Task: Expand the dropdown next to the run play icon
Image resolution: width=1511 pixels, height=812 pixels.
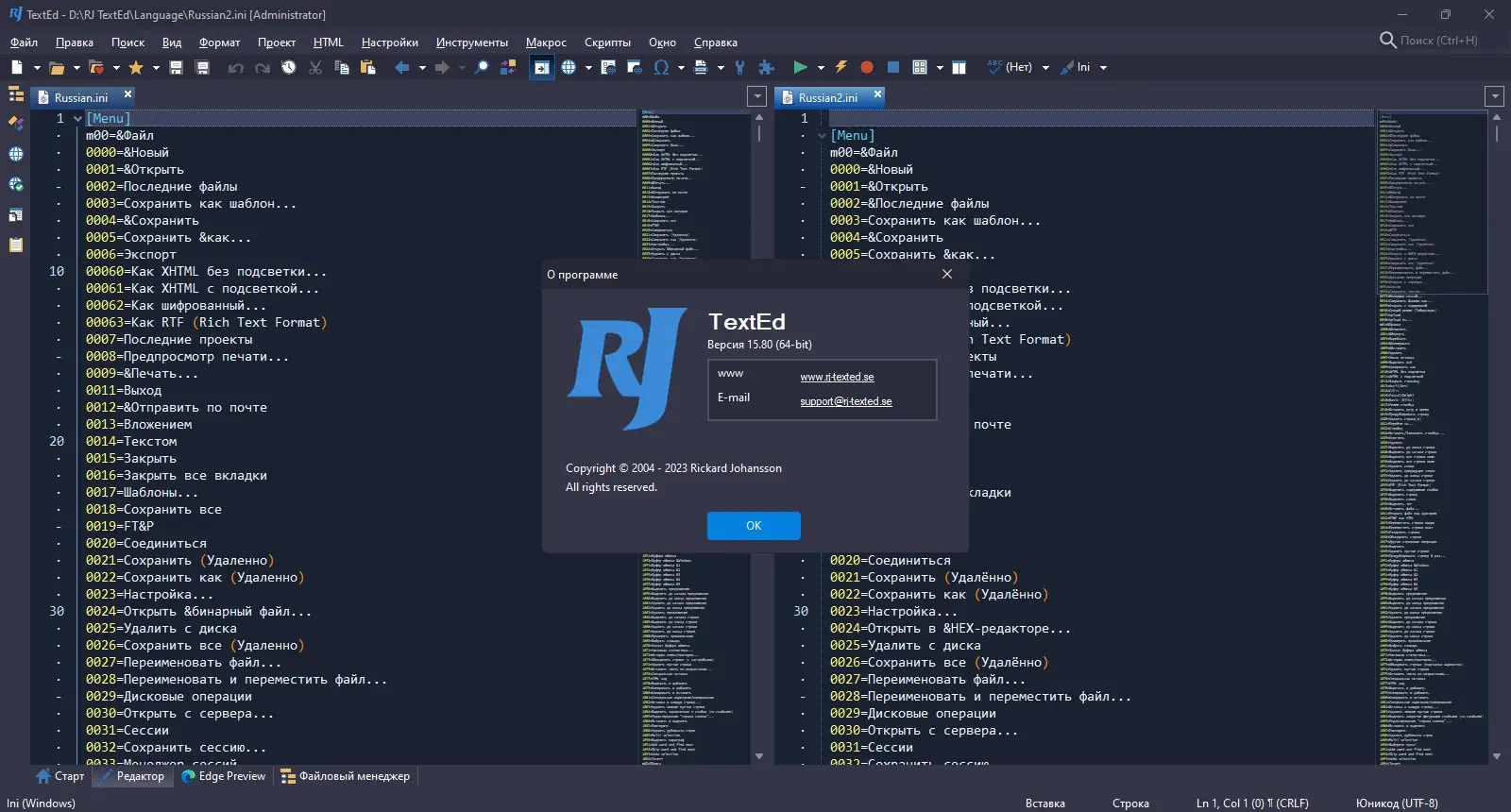Action: (821, 68)
